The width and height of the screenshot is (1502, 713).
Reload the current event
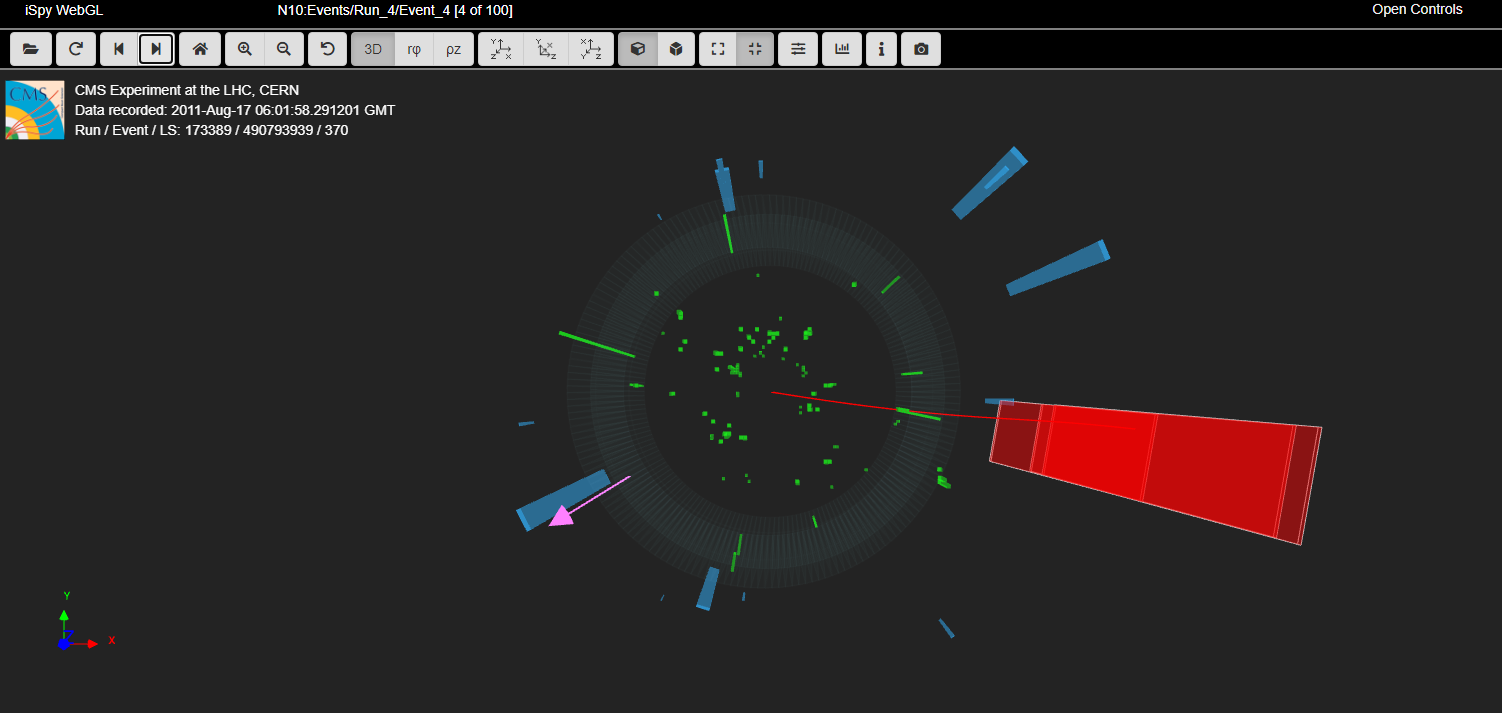tap(75, 49)
